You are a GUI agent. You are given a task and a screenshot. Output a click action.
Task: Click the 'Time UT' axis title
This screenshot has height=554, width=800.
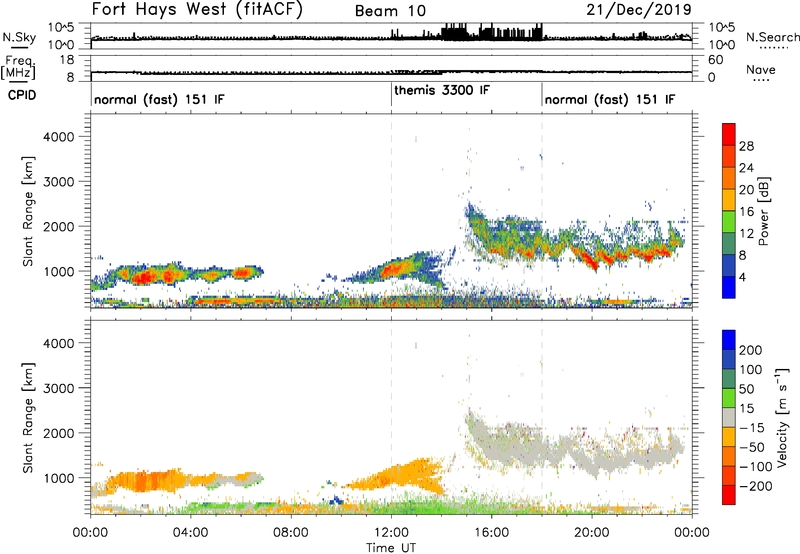[x=391, y=548]
